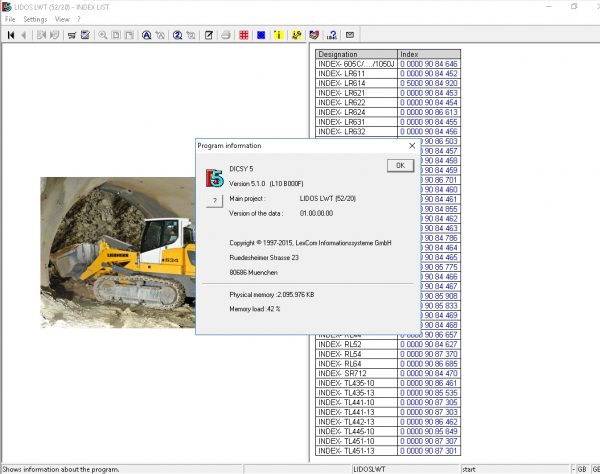Click the edit note pencil icon
Viewport: 600px width, 474px height.
[209, 35]
